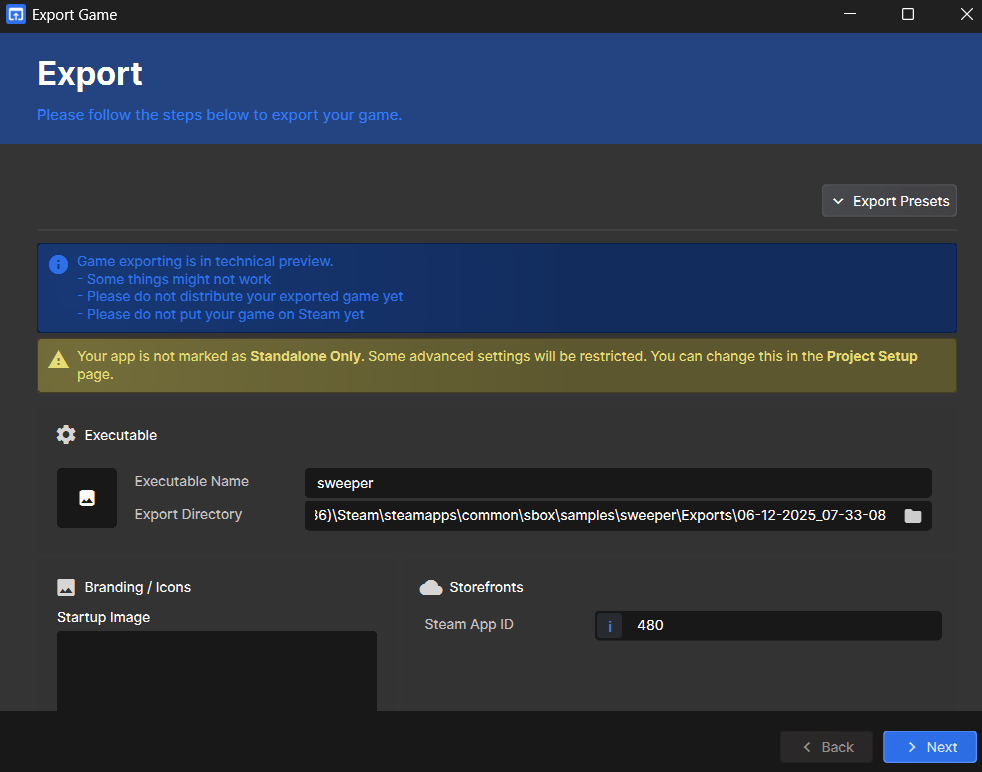Click the Branding / Icons heading text
Screen dimensions: 982x772
point(138,587)
